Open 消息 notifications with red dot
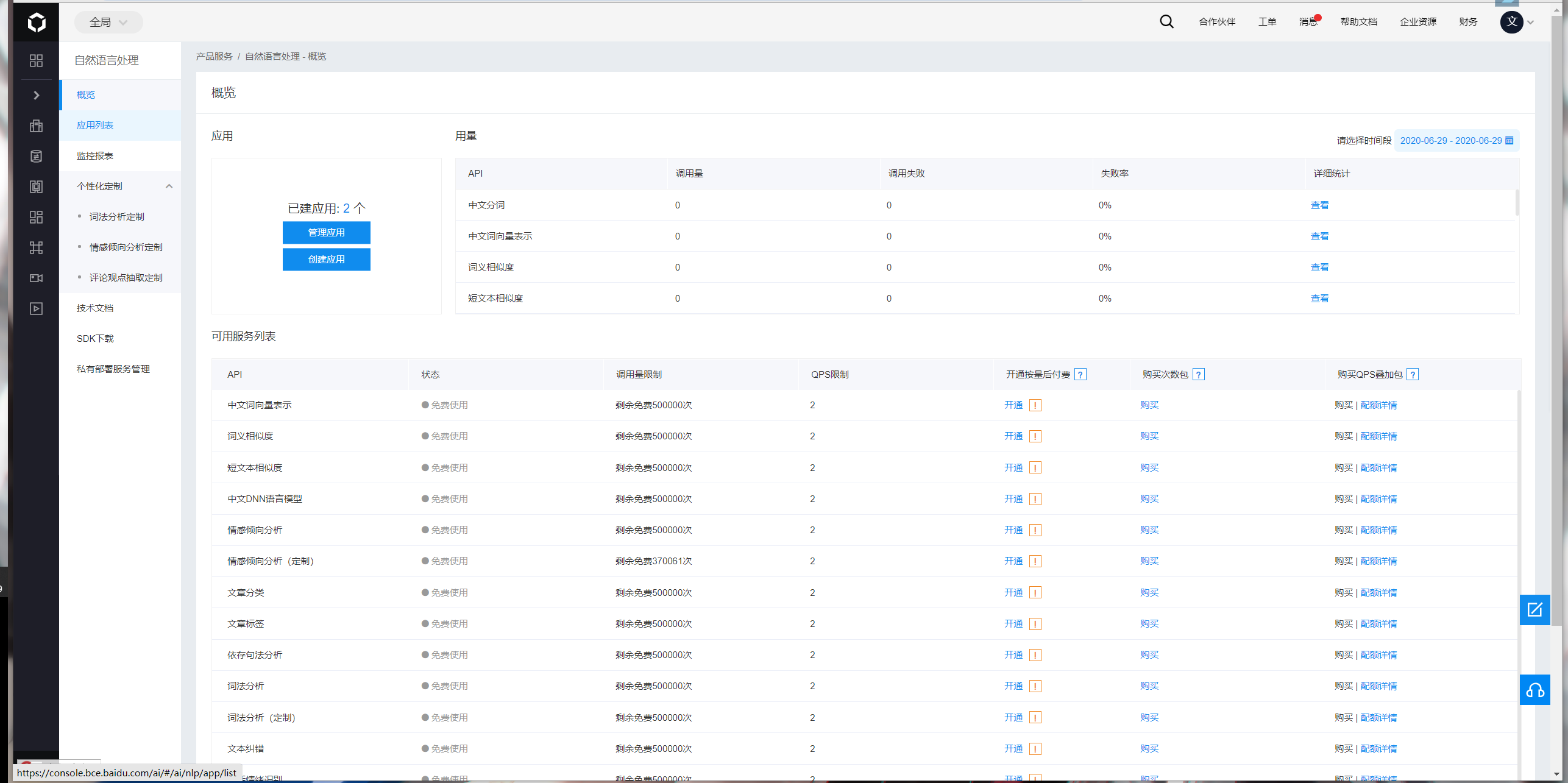The image size is (1568, 783). [1309, 21]
